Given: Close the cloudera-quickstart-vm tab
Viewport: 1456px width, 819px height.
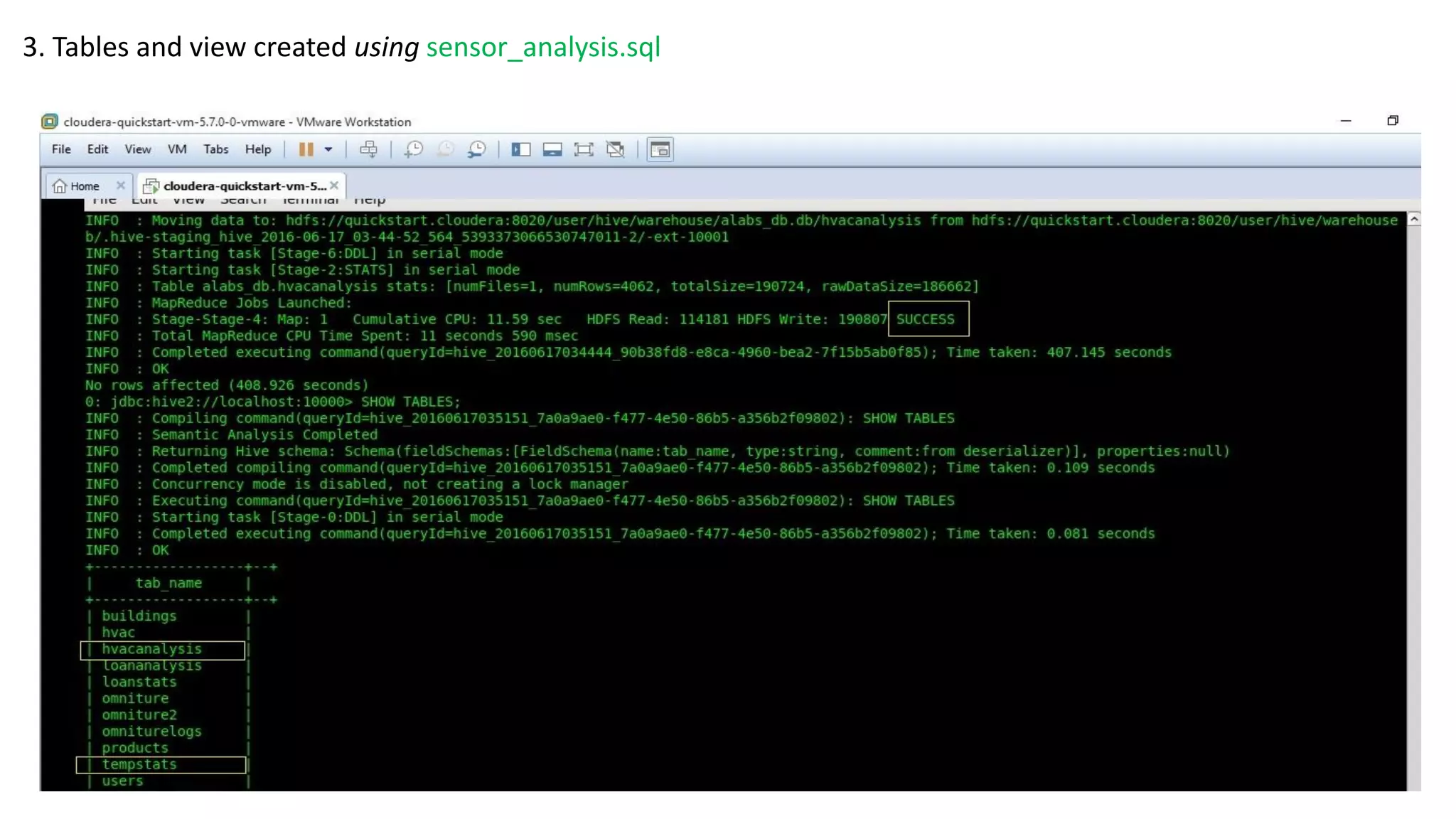Looking at the screenshot, I should pyautogui.click(x=334, y=186).
